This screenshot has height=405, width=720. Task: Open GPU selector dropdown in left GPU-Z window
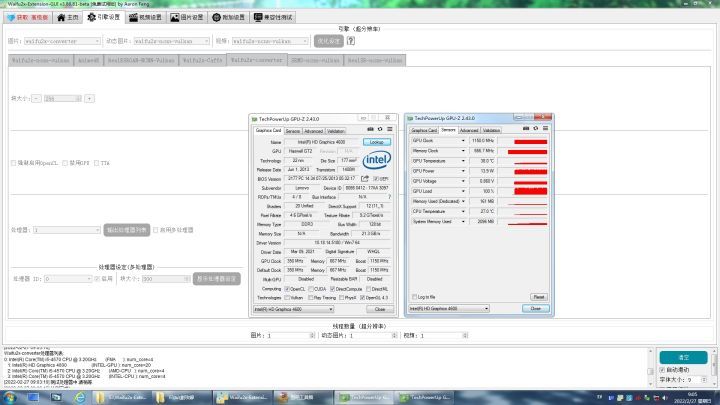[293, 309]
